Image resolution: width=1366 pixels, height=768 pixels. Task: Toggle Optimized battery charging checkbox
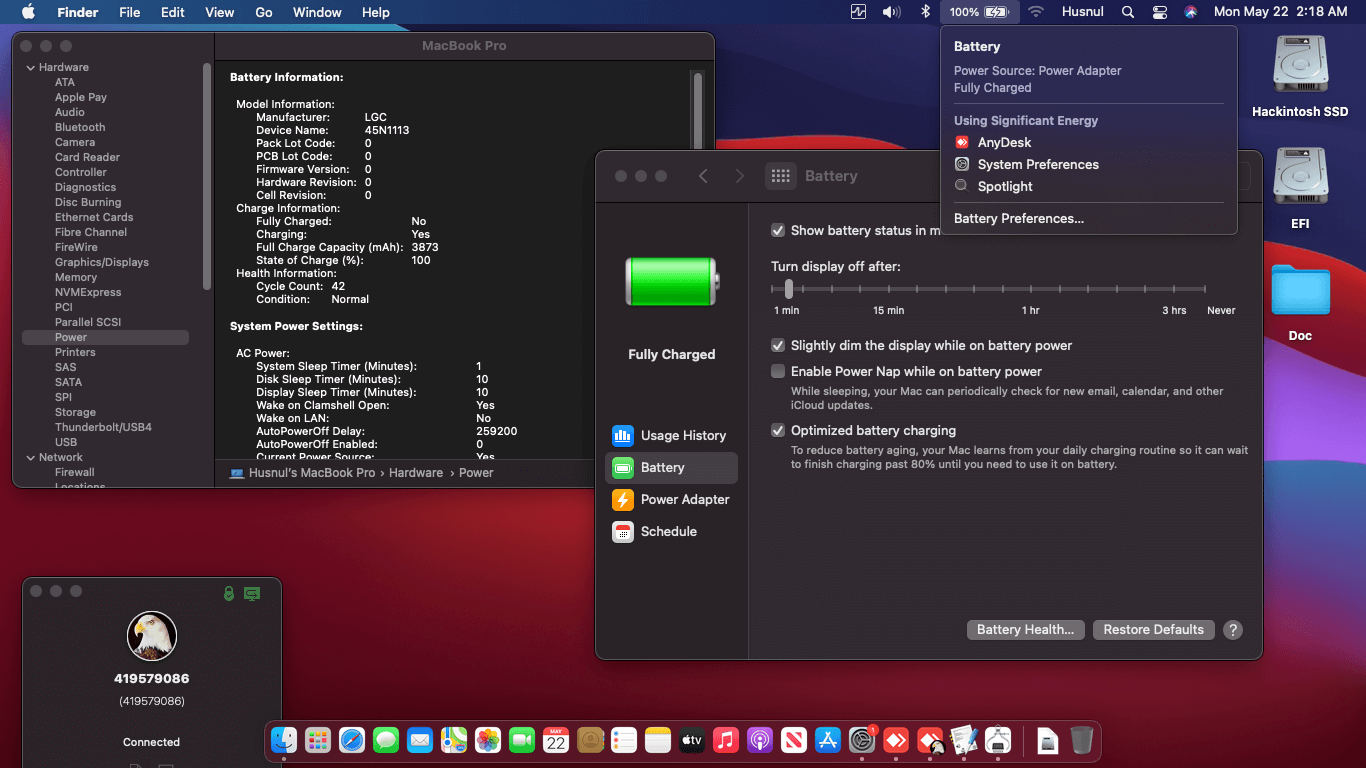(778, 430)
